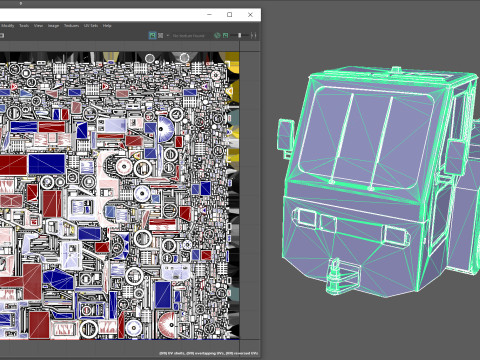Image resolution: width=480 pixels, height=360 pixels.
Task: Click the 'No texture found' texture field
Action: click(189, 36)
